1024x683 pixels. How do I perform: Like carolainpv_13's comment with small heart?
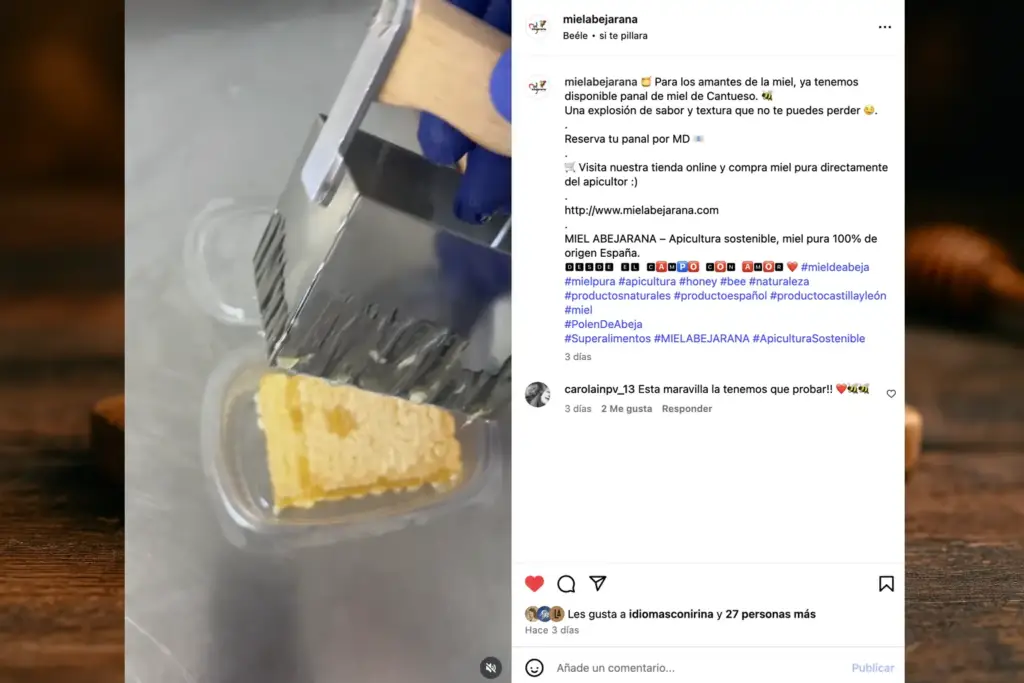pos(891,394)
